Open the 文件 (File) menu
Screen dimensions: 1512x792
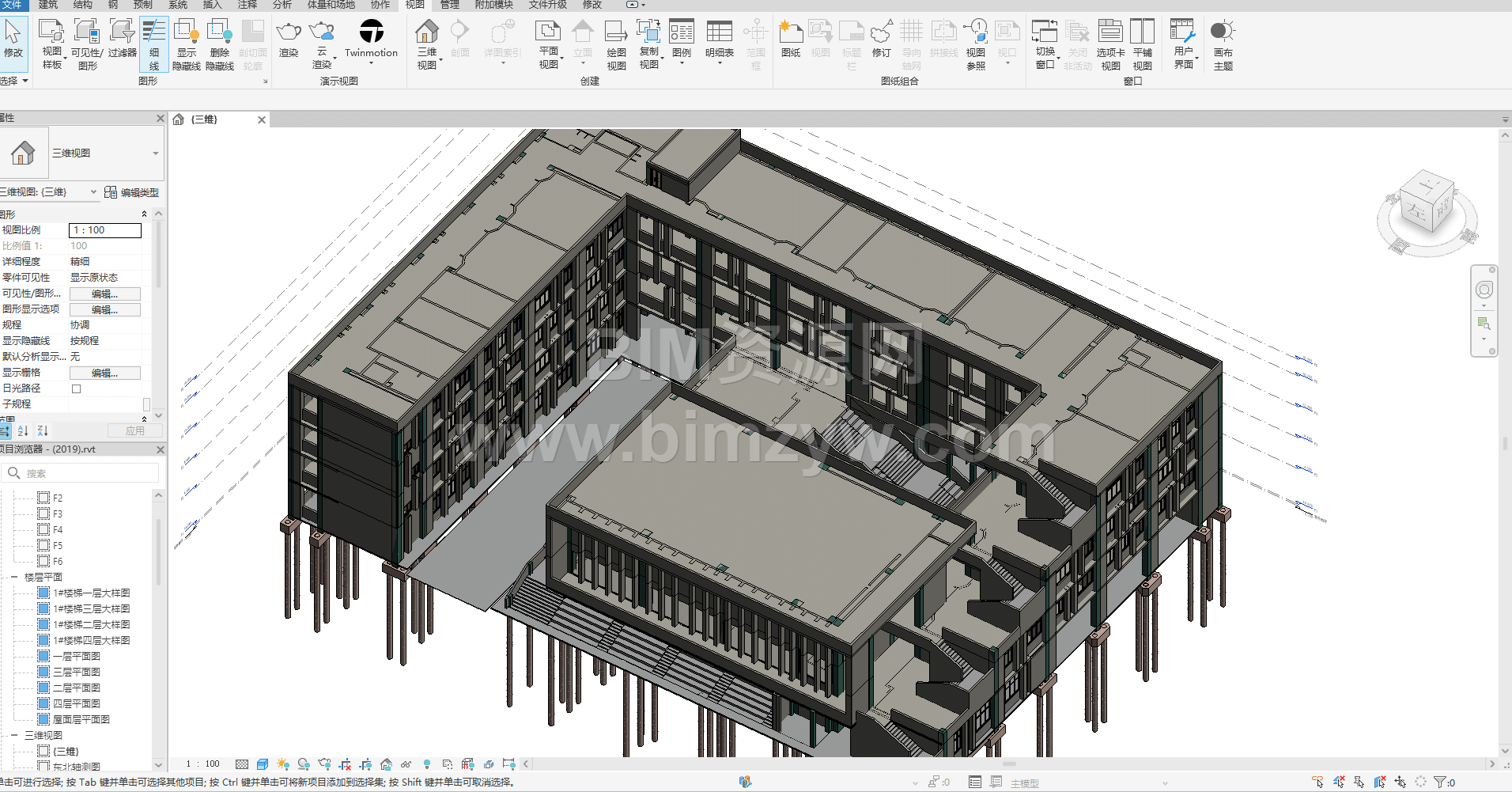(12, 5)
